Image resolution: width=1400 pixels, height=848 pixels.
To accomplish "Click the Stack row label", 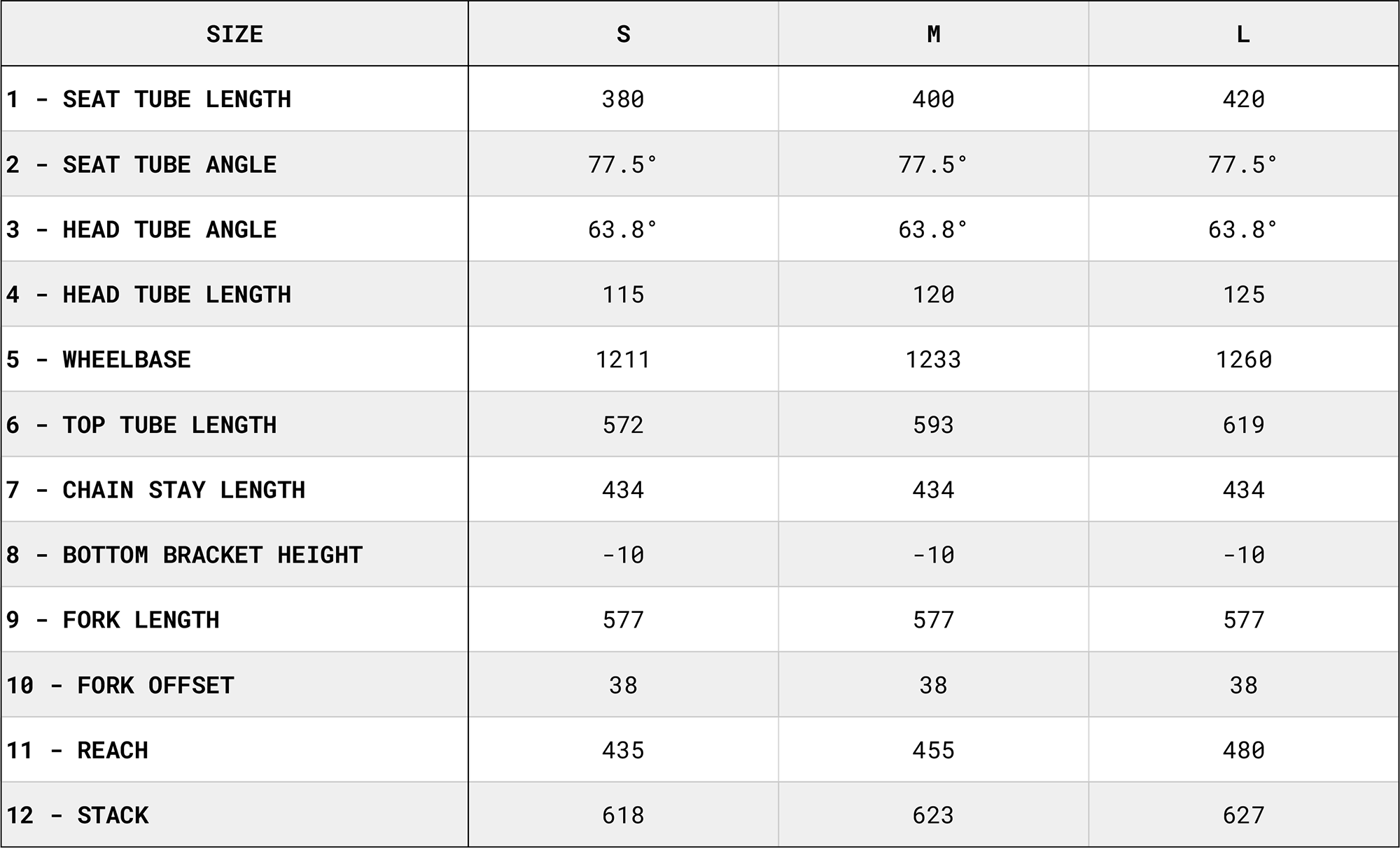I will coord(78,815).
